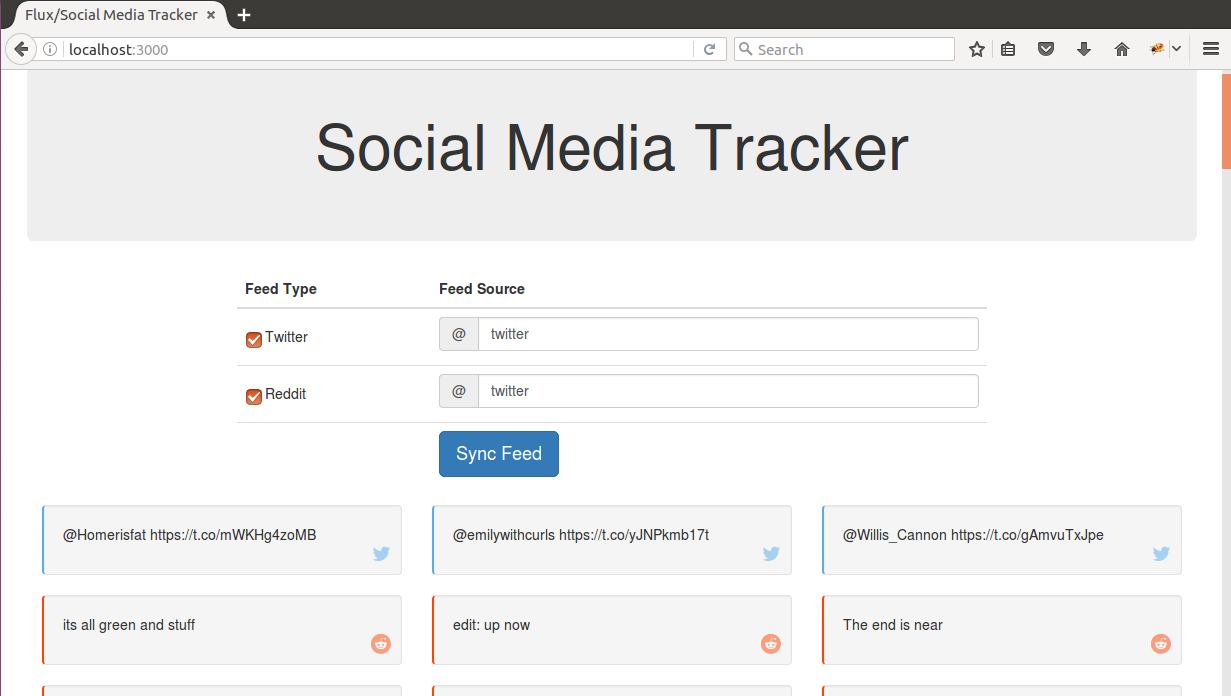Click the browser back arrow button
The height and width of the screenshot is (696, 1231).
[20, 49]
